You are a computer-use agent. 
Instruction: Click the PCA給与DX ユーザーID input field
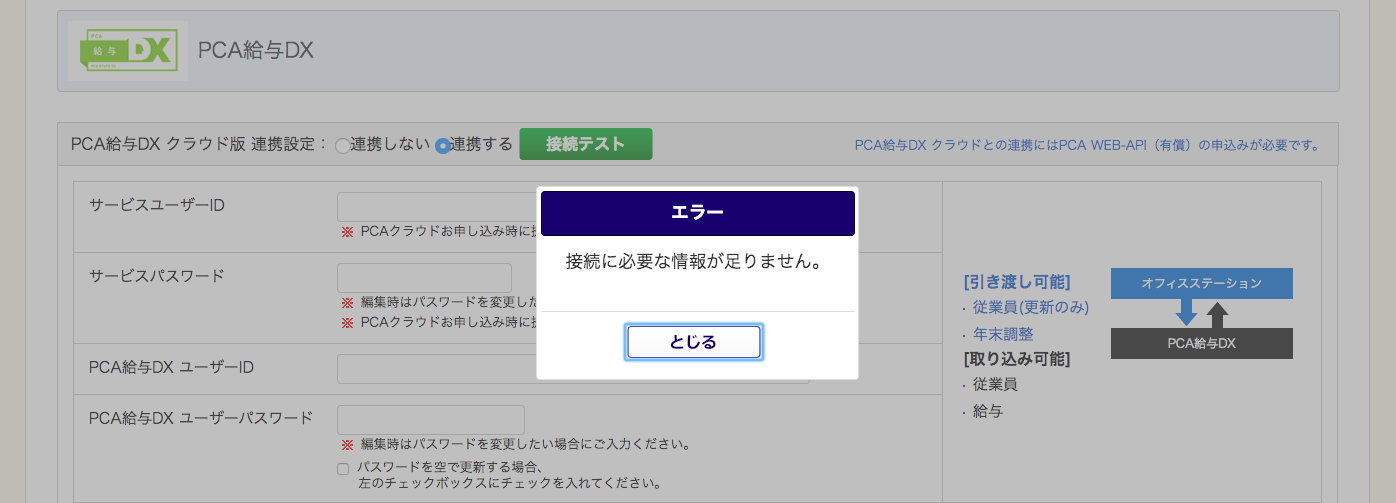pos(573,369)
